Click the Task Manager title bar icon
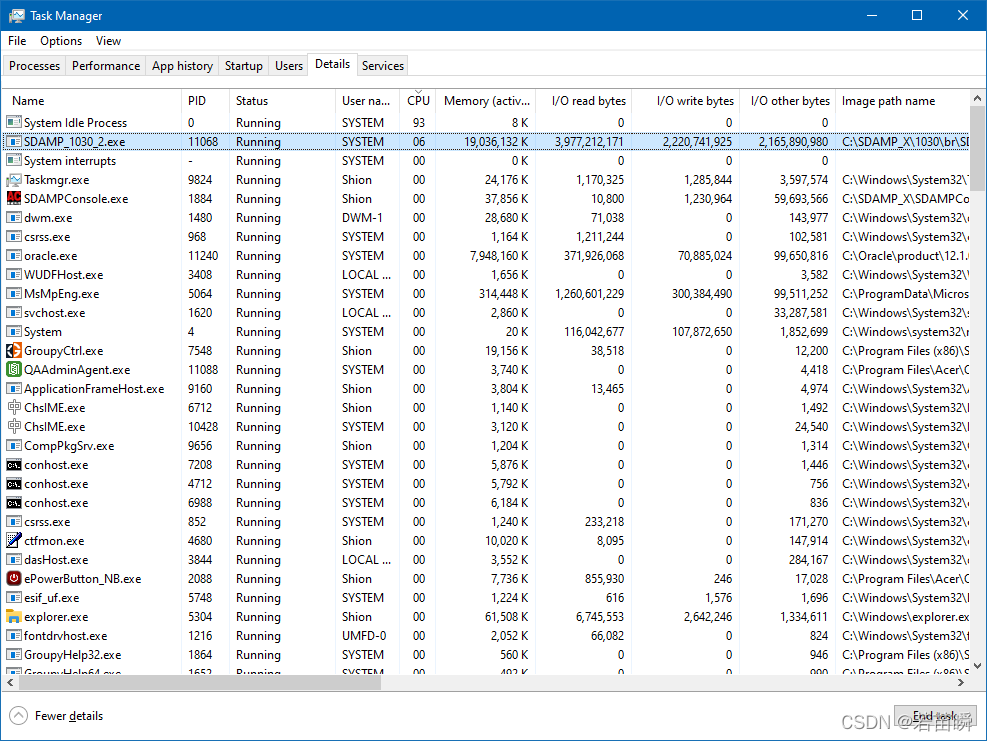 click(x=16, y=16)
